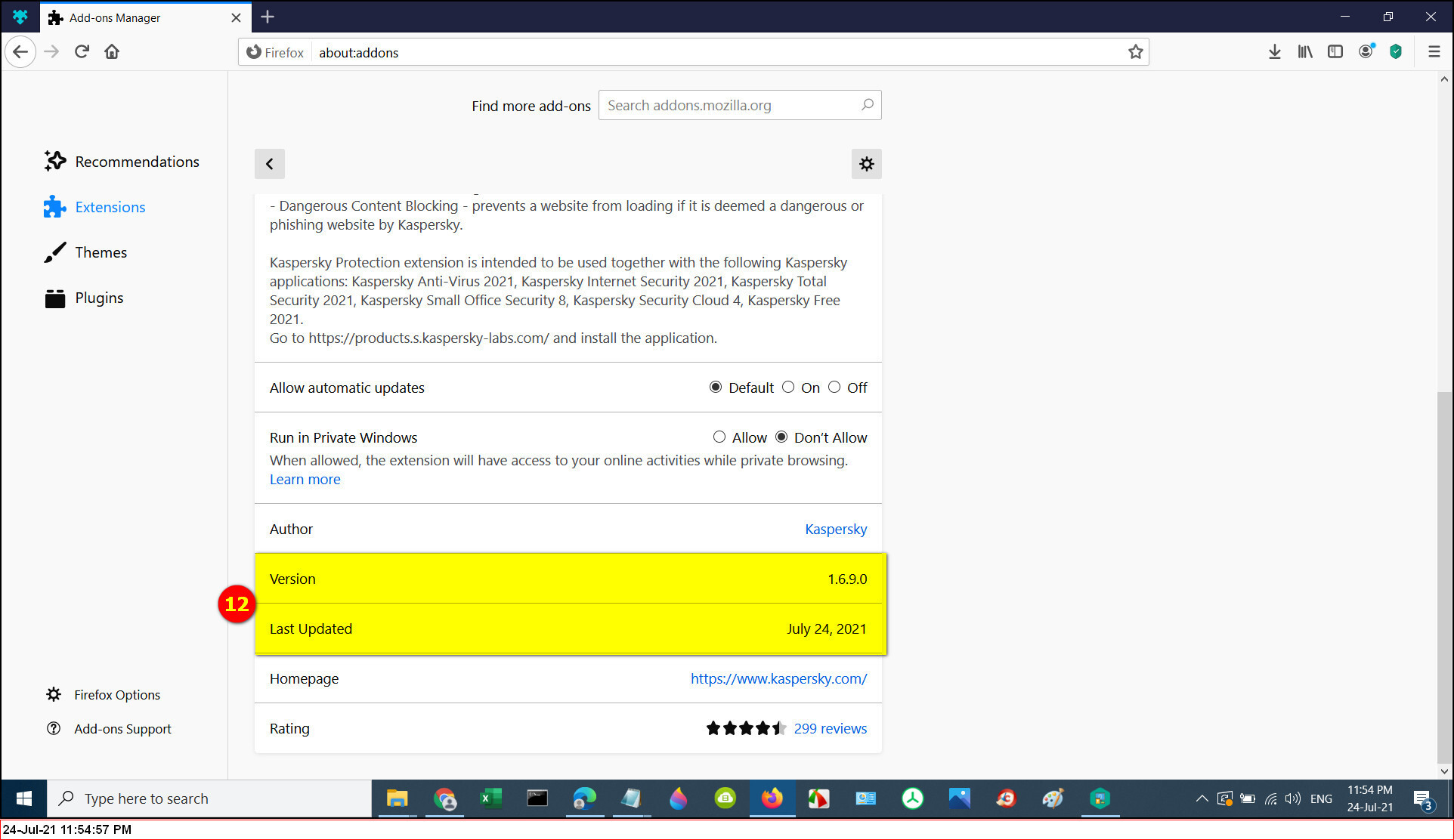1454x840 pixels.
Task: Open the Learn more link
Action: 305,479
